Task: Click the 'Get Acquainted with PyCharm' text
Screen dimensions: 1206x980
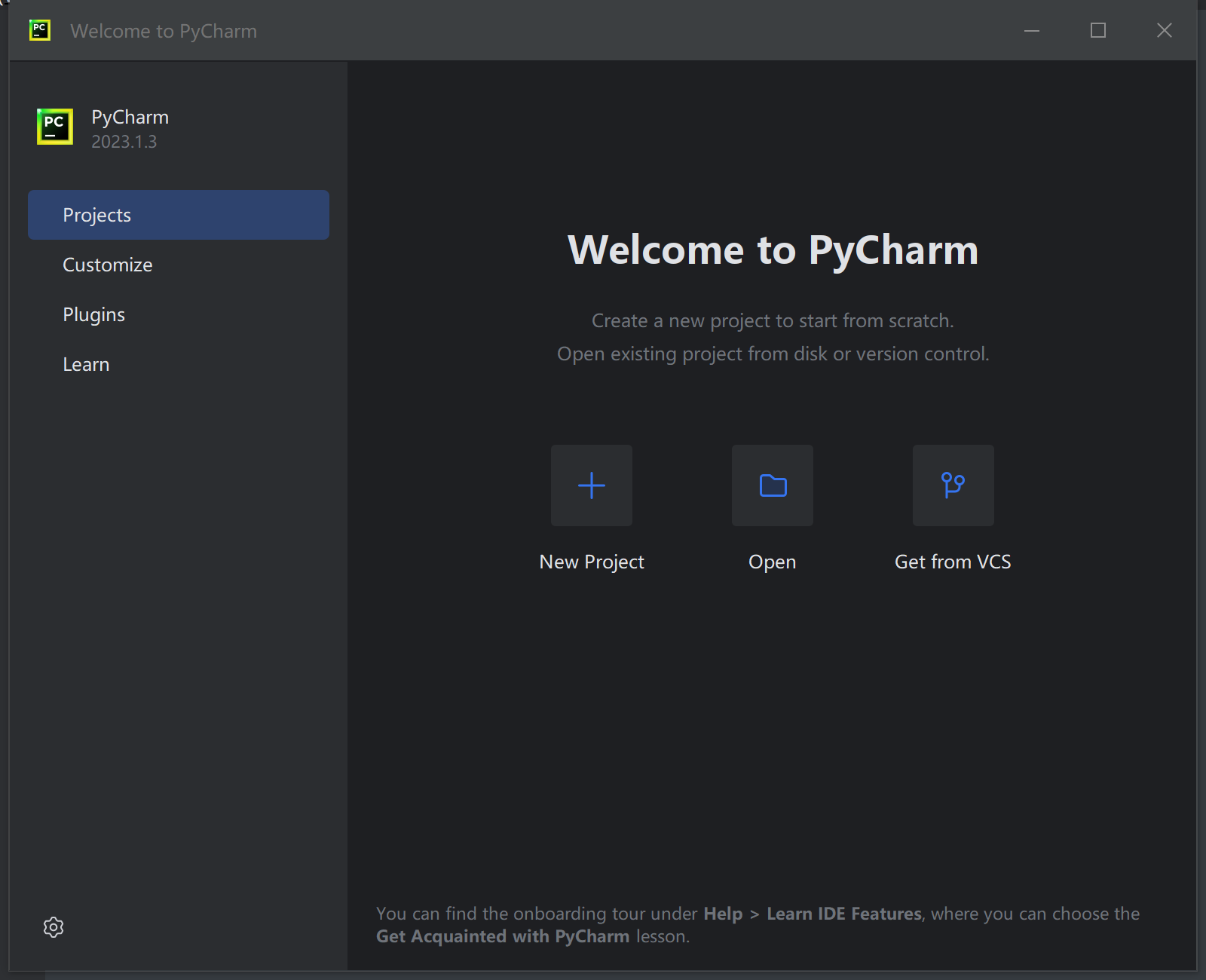Action: click(503, 936)
